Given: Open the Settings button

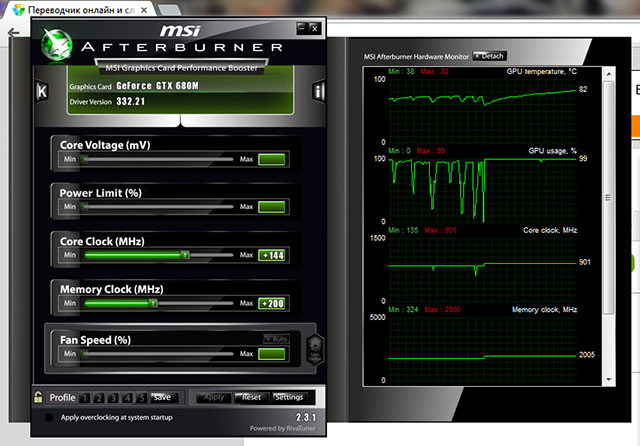Looking at the screenshot, I should tap(289, 397).
